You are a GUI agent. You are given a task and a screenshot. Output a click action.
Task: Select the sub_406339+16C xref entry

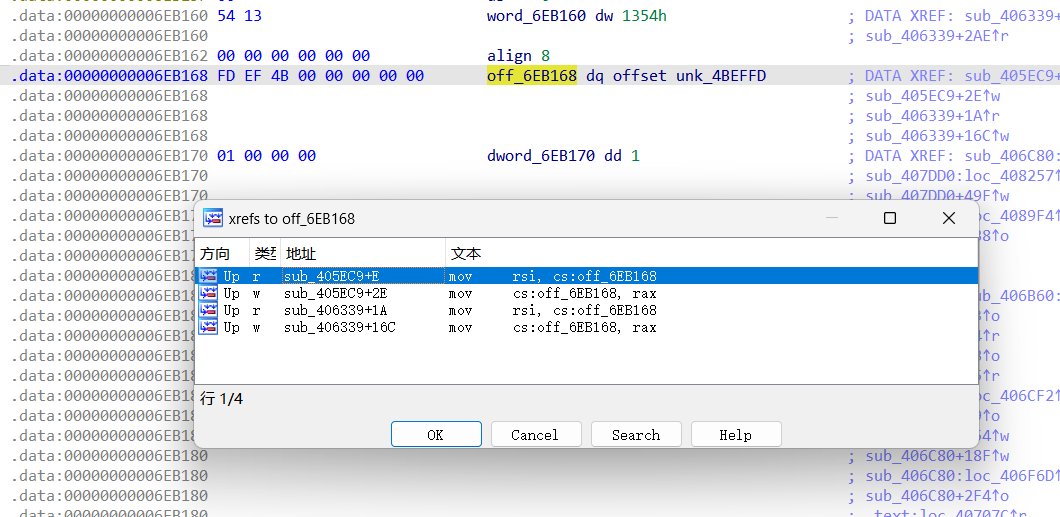click(340, 327)
